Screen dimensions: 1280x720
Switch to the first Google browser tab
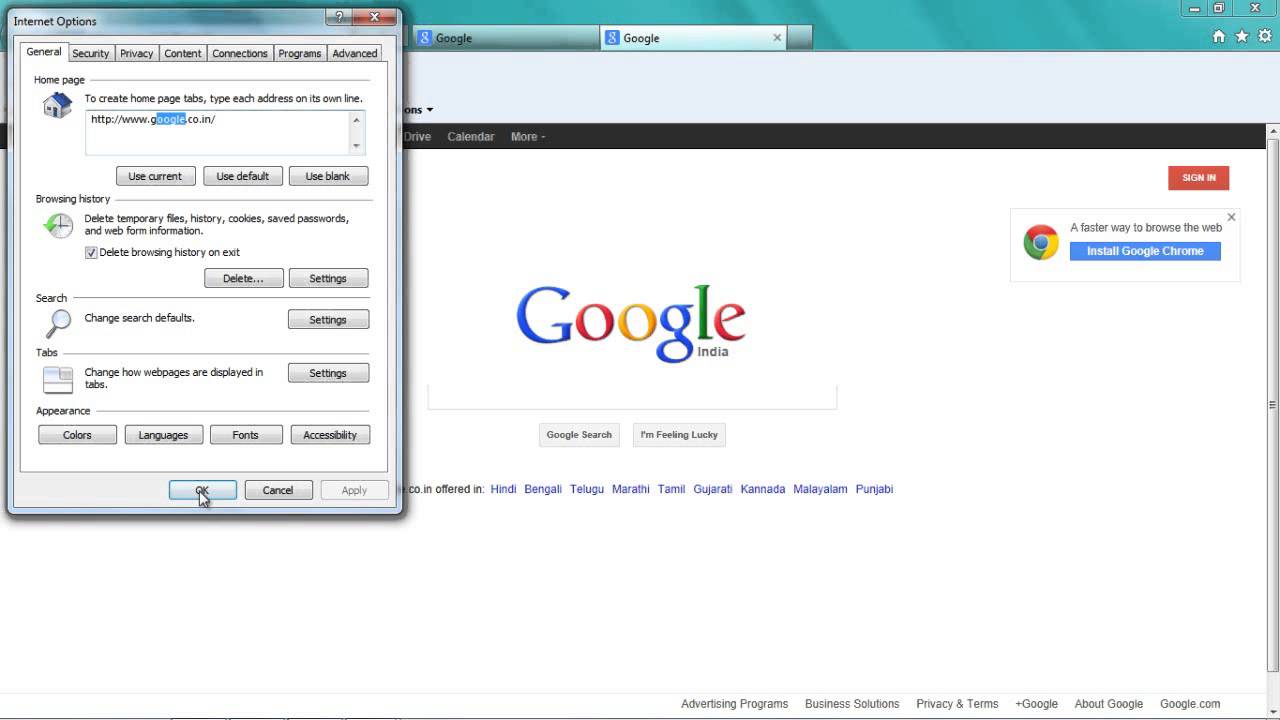505,38
